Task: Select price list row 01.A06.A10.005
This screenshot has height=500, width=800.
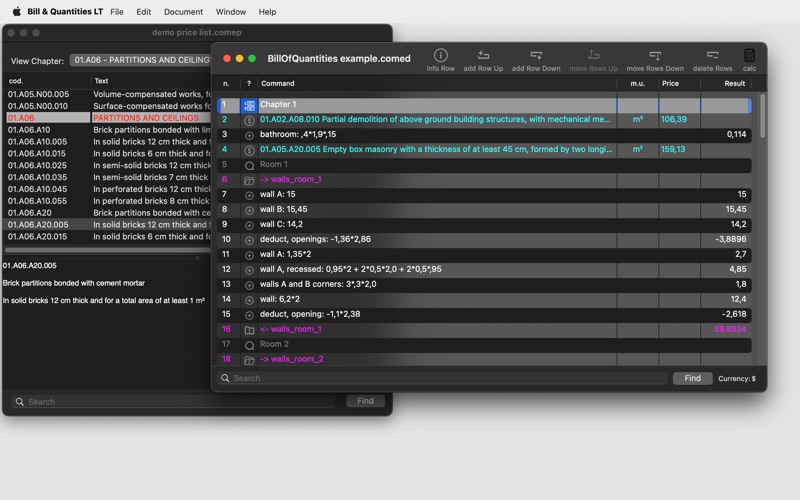Action: coord(107,142)
